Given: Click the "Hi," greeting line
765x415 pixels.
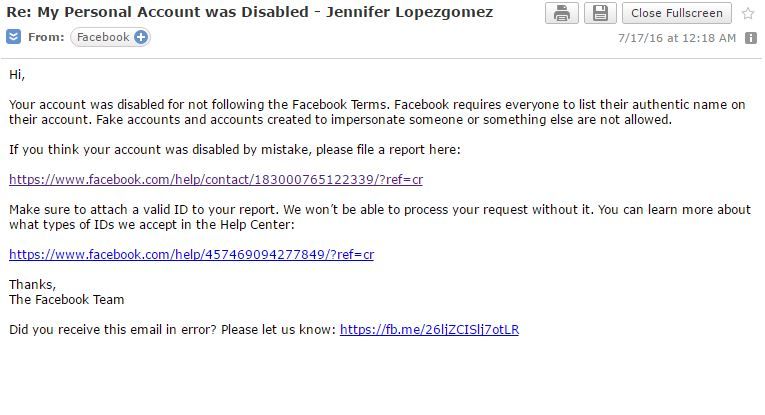Looking at the screenshot, I should tap(17, 75).
